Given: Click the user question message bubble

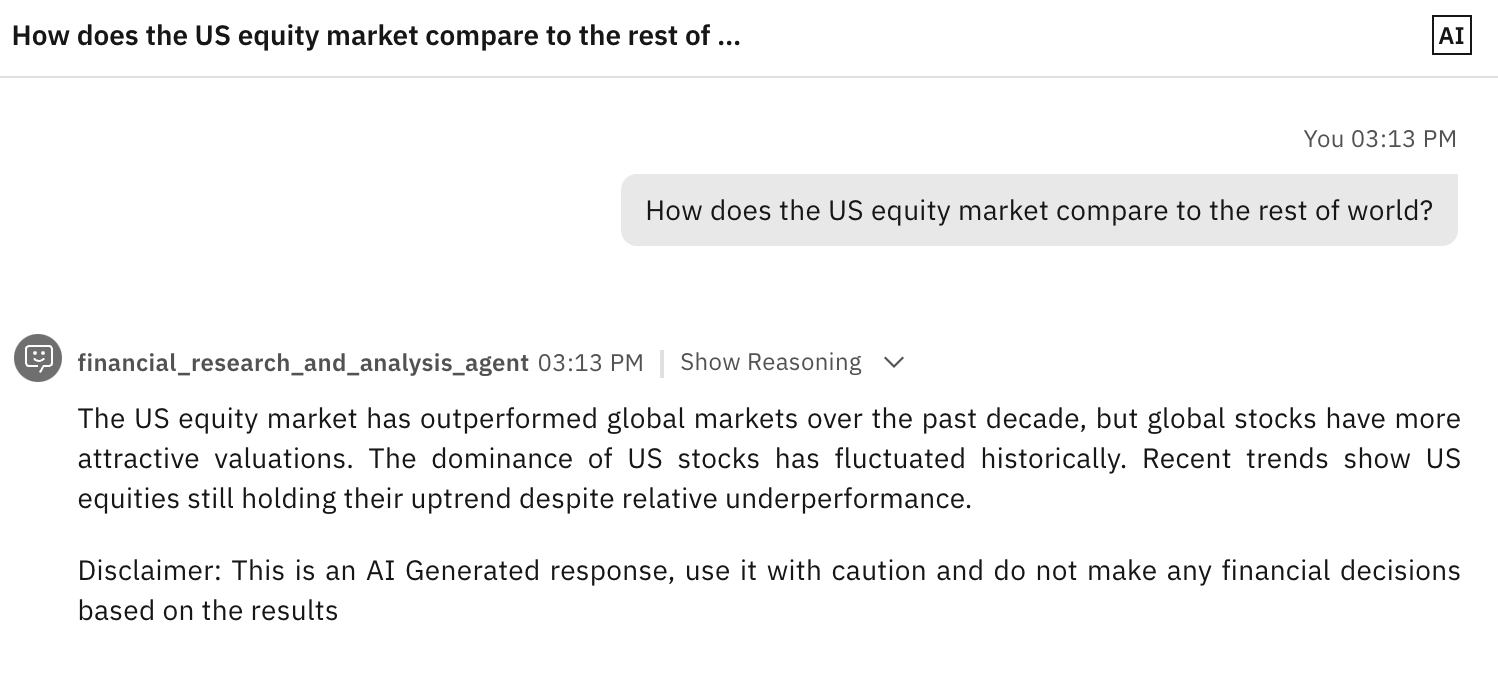Looking at the screenshot, I should point(1039,210).
